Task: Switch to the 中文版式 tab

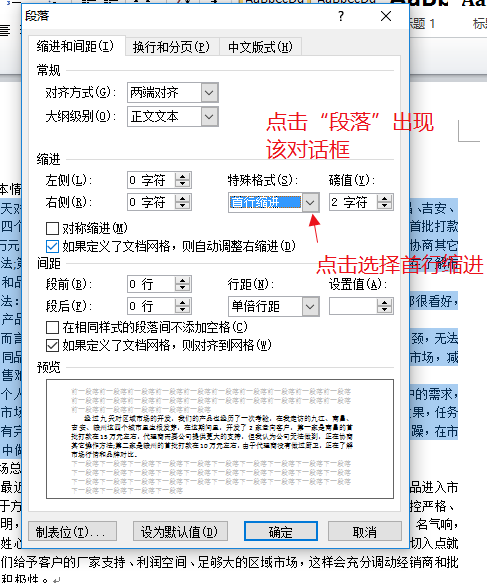Action: [x=260, y=47]
